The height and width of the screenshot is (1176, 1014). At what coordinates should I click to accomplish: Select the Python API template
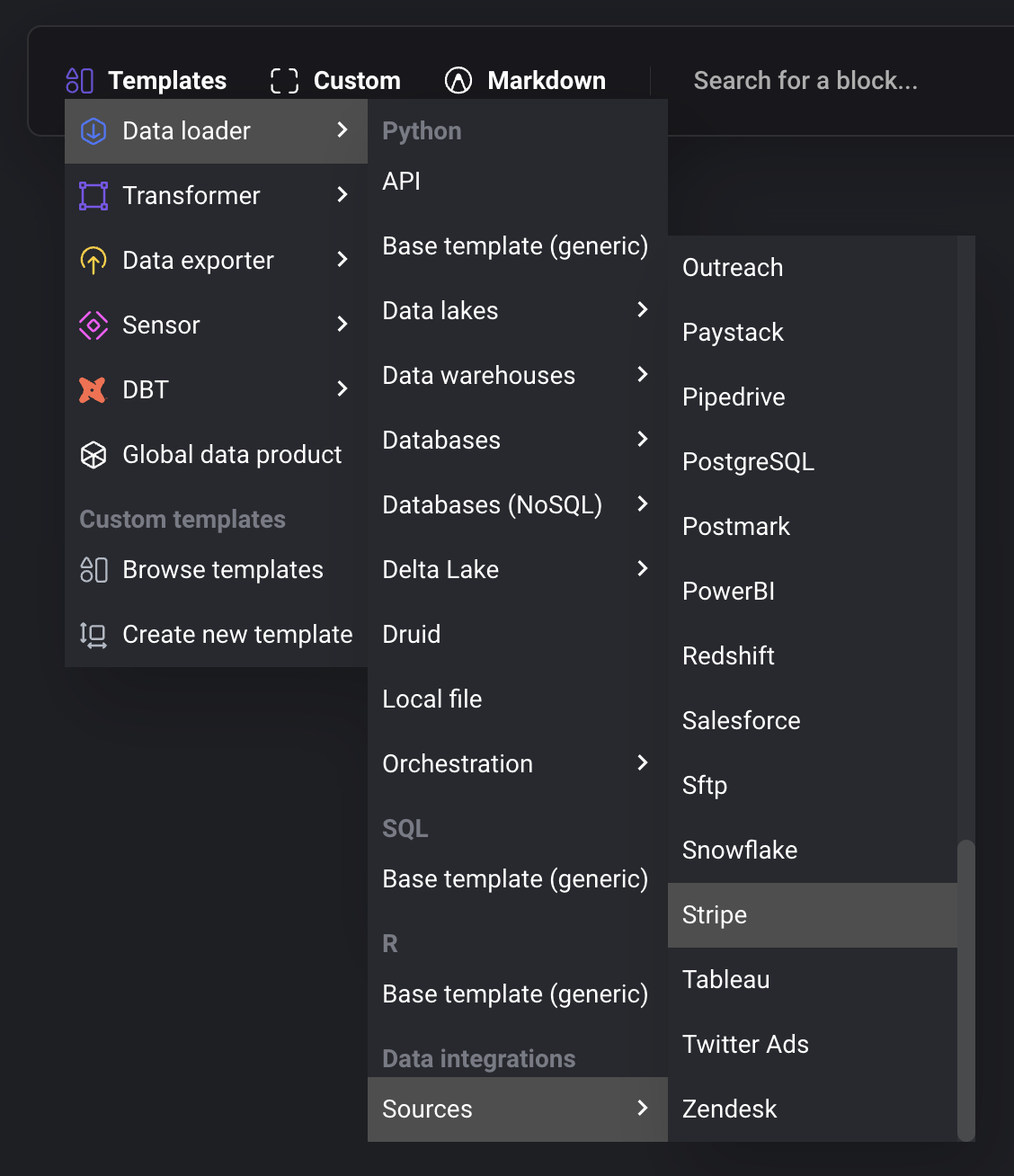pos(518,182)
